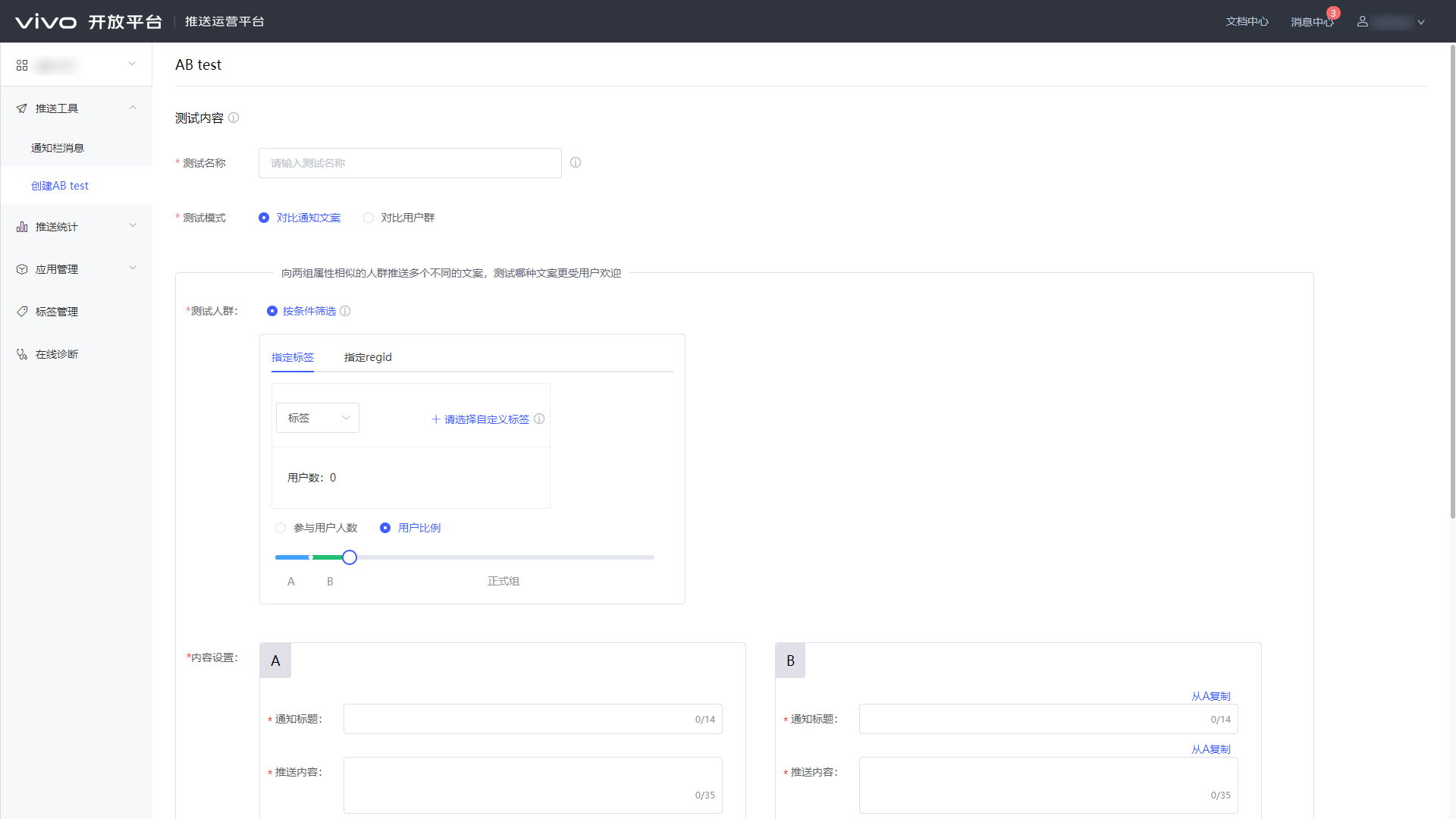Click the 推送内容 textarea for group B
This screenshot has height=819, width=1456.
[1049, 785]
